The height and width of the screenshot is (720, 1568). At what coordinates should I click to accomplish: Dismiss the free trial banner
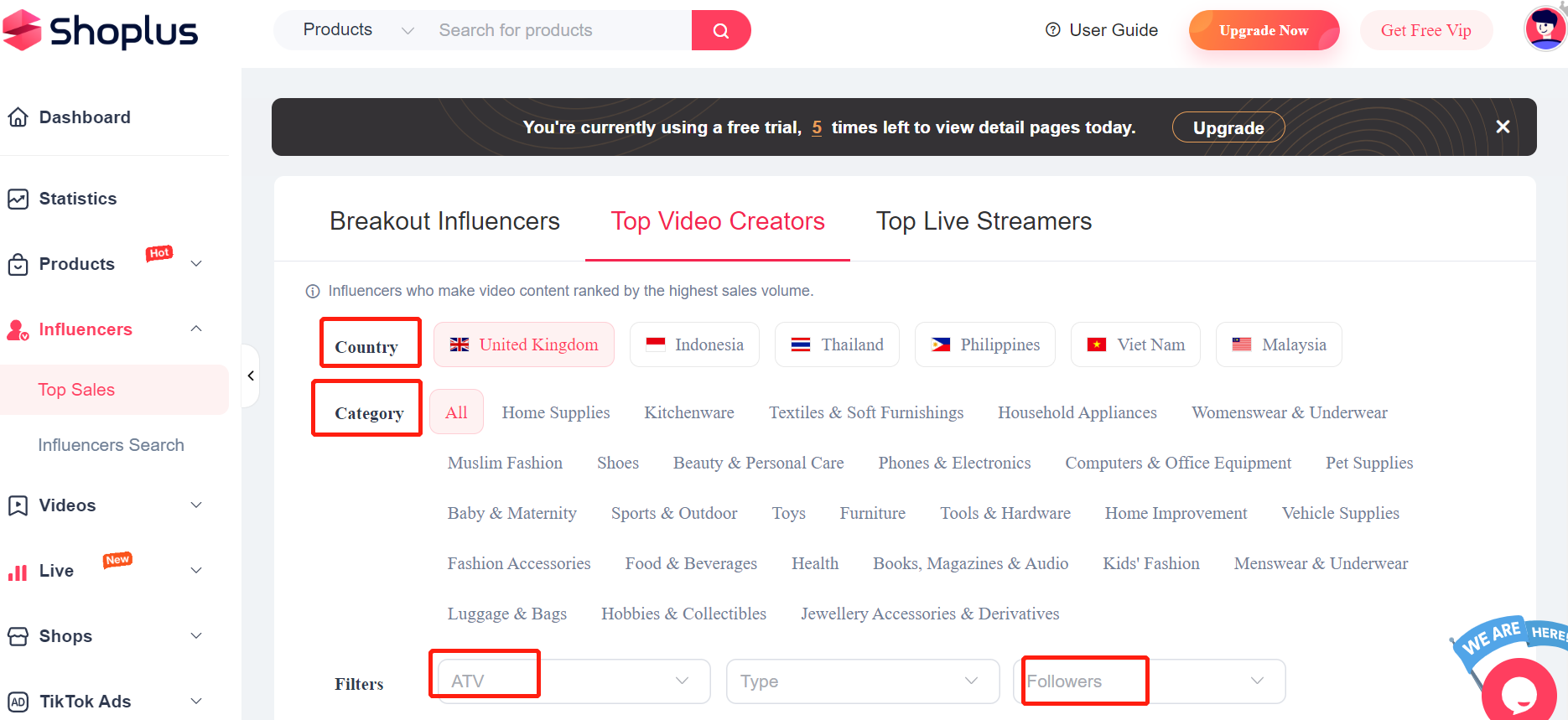click(1503, 127)
